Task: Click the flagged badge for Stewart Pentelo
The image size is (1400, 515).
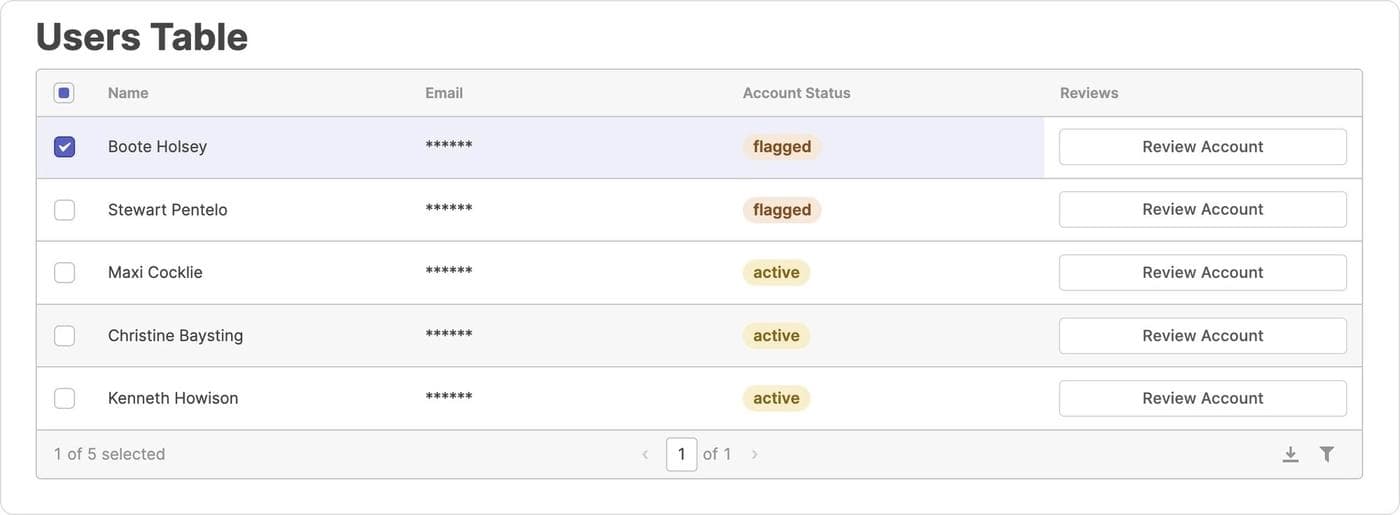Action: pyautogui.click(x=781, y=210)
